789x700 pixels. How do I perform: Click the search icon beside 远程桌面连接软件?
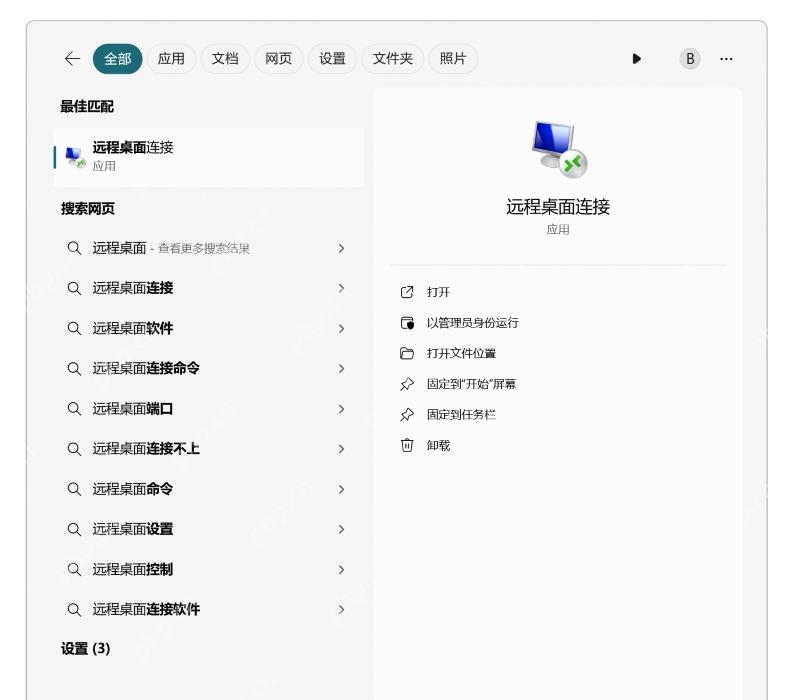coord(74,609)
